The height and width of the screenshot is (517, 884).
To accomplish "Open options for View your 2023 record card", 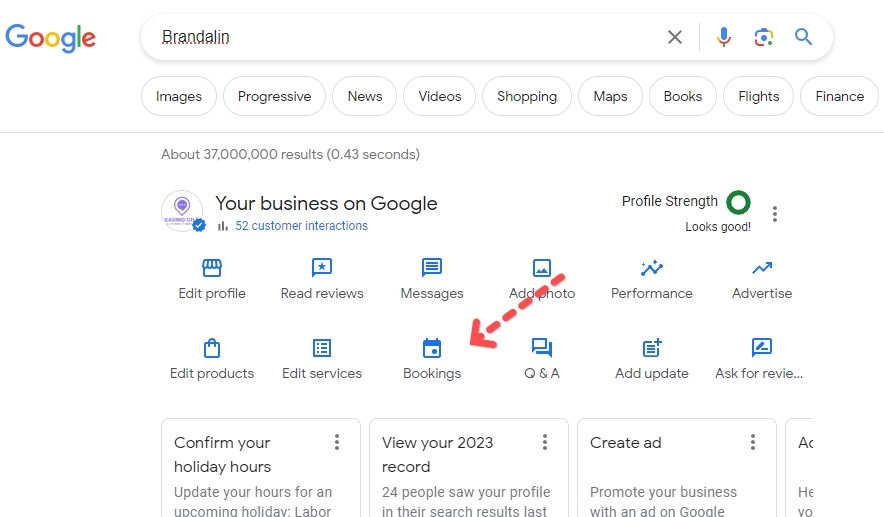I will (x=545, y=442).
